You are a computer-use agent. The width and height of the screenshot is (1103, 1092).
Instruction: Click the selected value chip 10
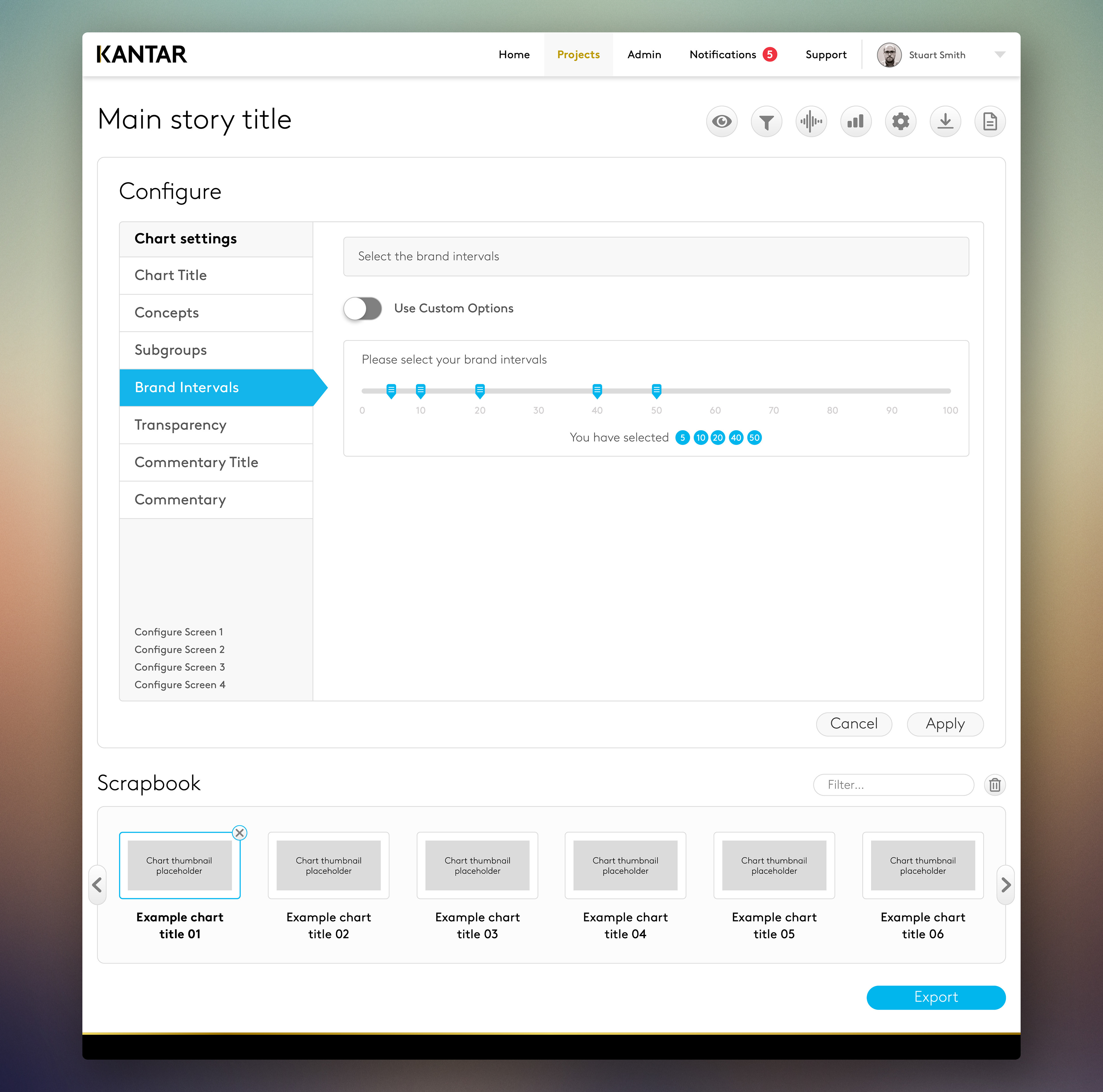point(701,438)
